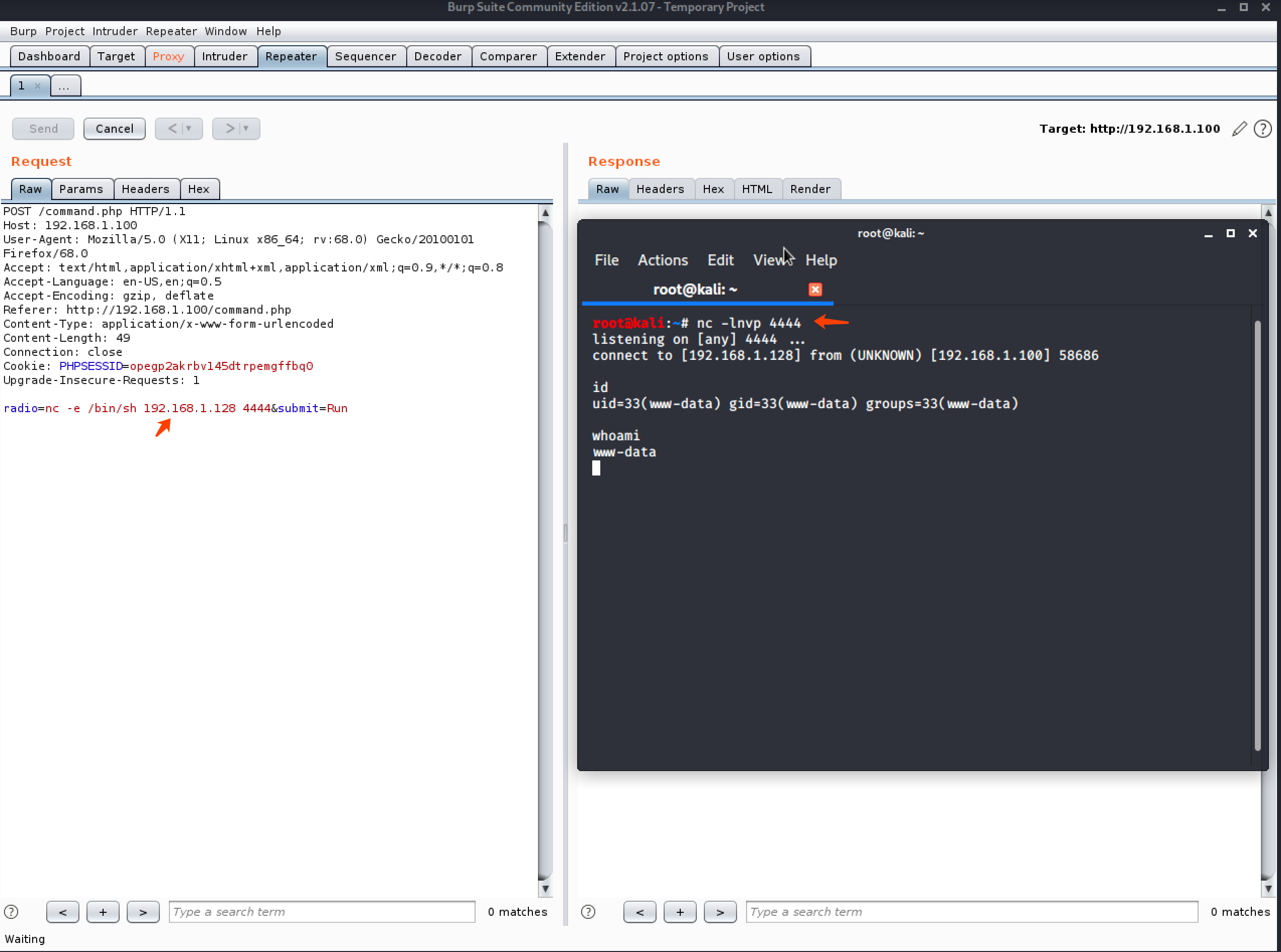Viewport: 1281px width, 952px height.
Task: Go to next match in response search
Action: [x=720, y=912]
